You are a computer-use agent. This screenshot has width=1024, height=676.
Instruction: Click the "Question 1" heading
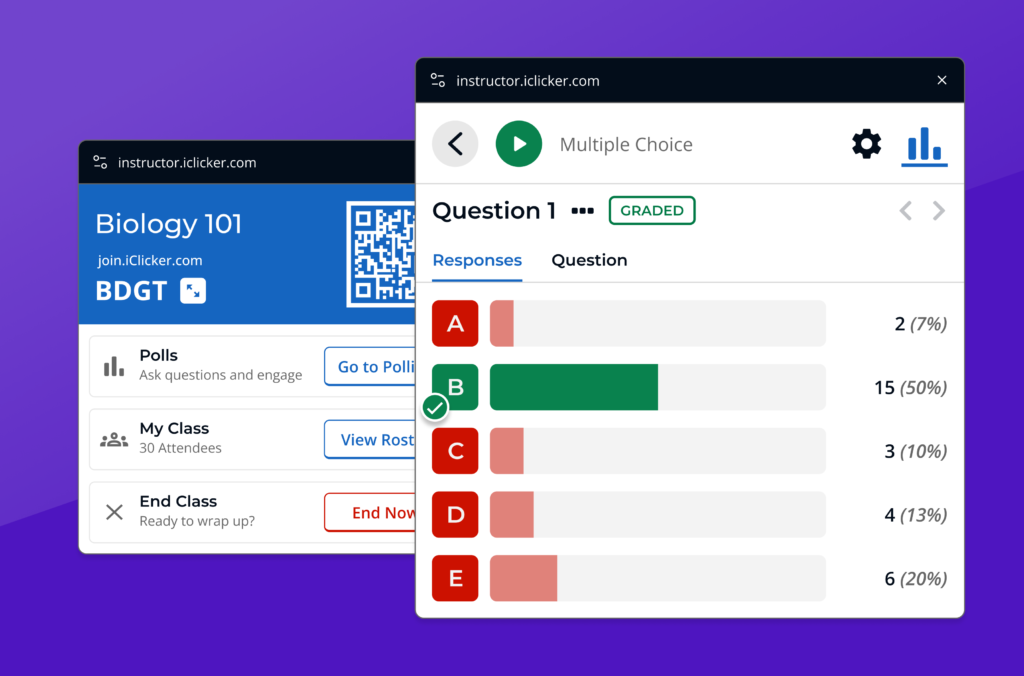coord(494,211)
